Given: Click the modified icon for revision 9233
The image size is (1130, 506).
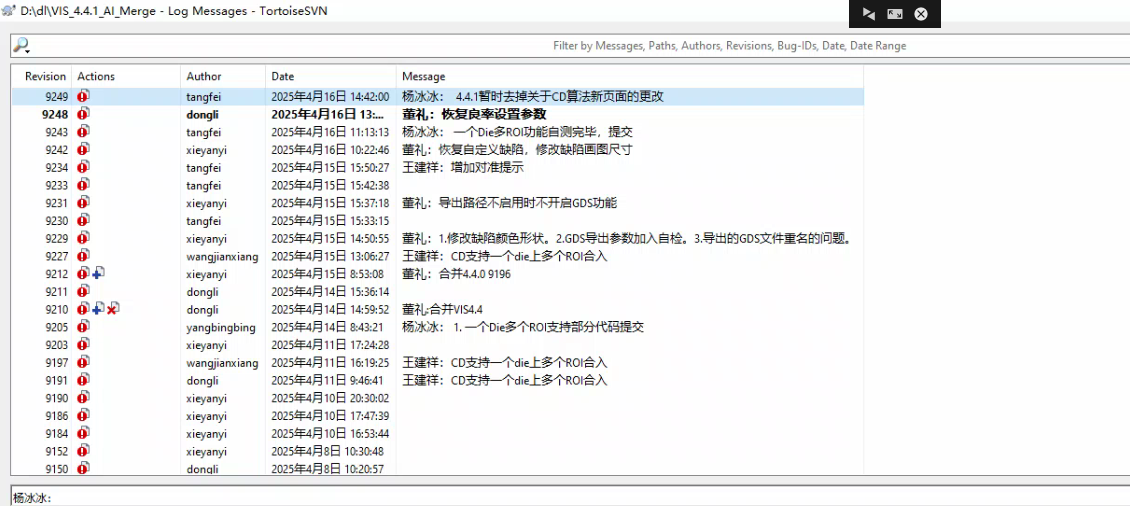Looking at the screenshot, I should (x=83, y=185).
